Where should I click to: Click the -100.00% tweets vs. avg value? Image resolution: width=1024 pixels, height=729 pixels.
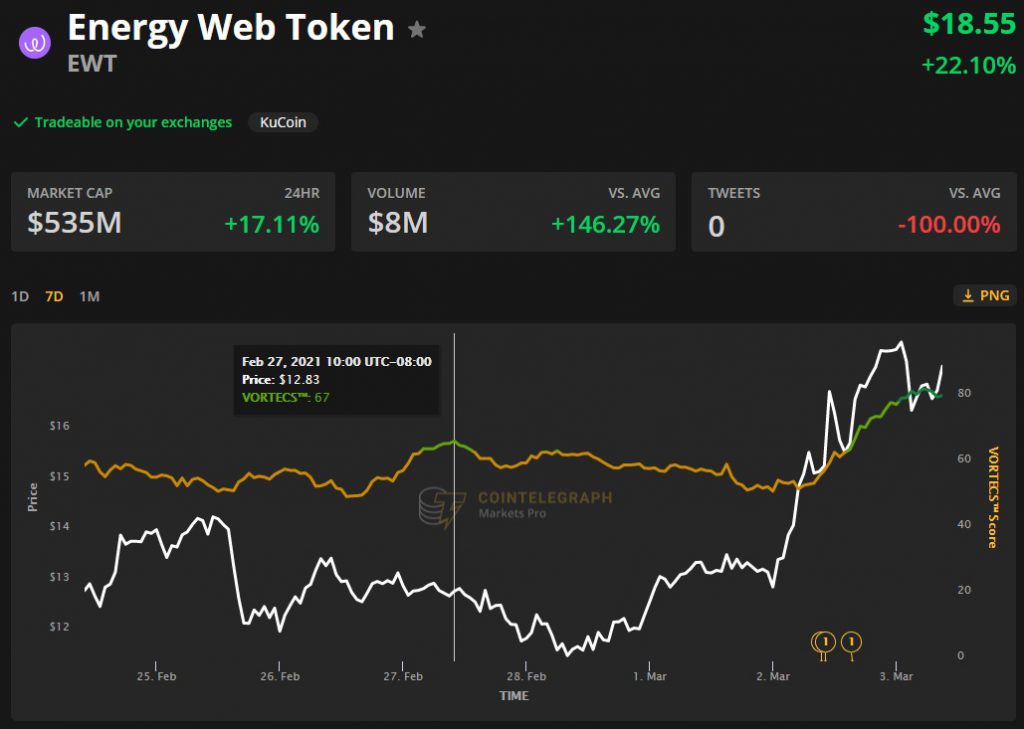click(x=949, y=225)
